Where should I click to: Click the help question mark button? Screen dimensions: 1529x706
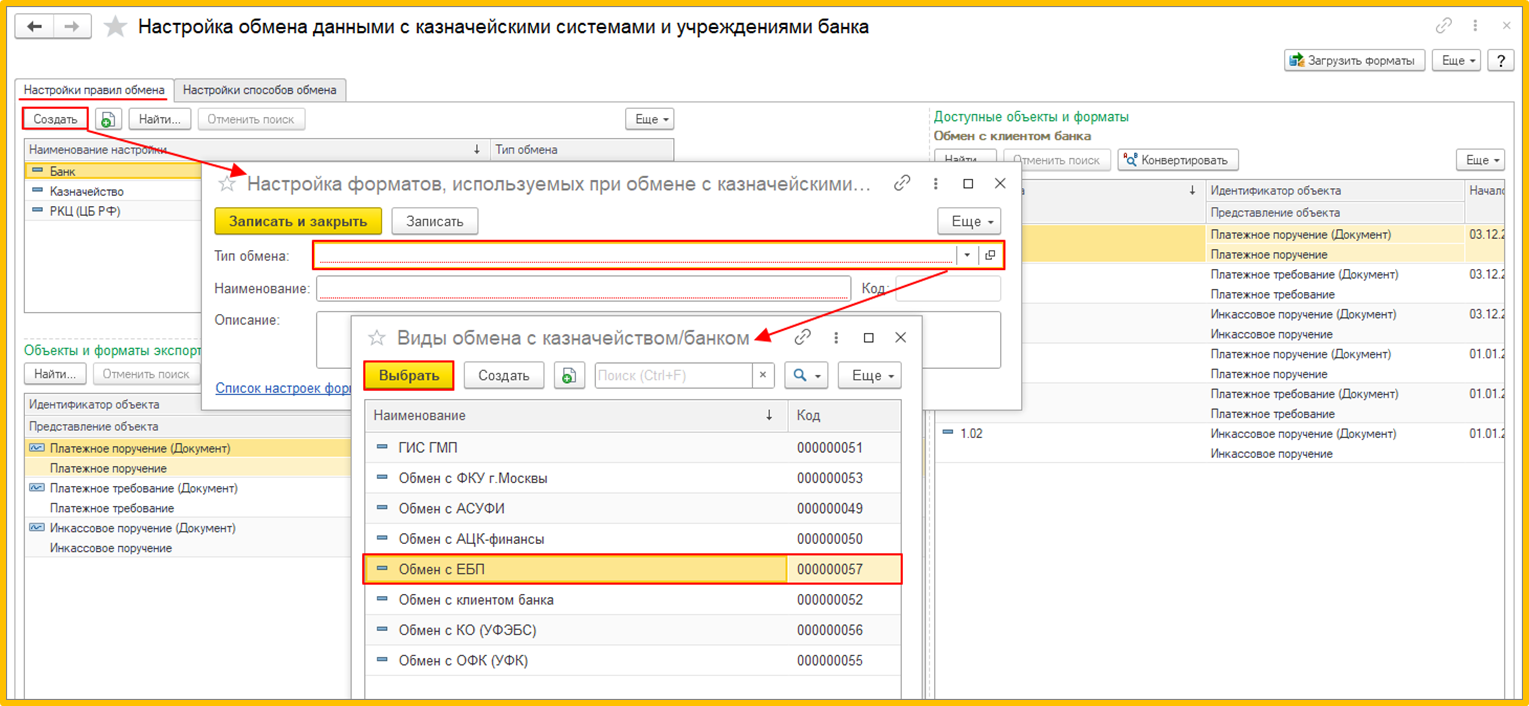point(1500,61)
